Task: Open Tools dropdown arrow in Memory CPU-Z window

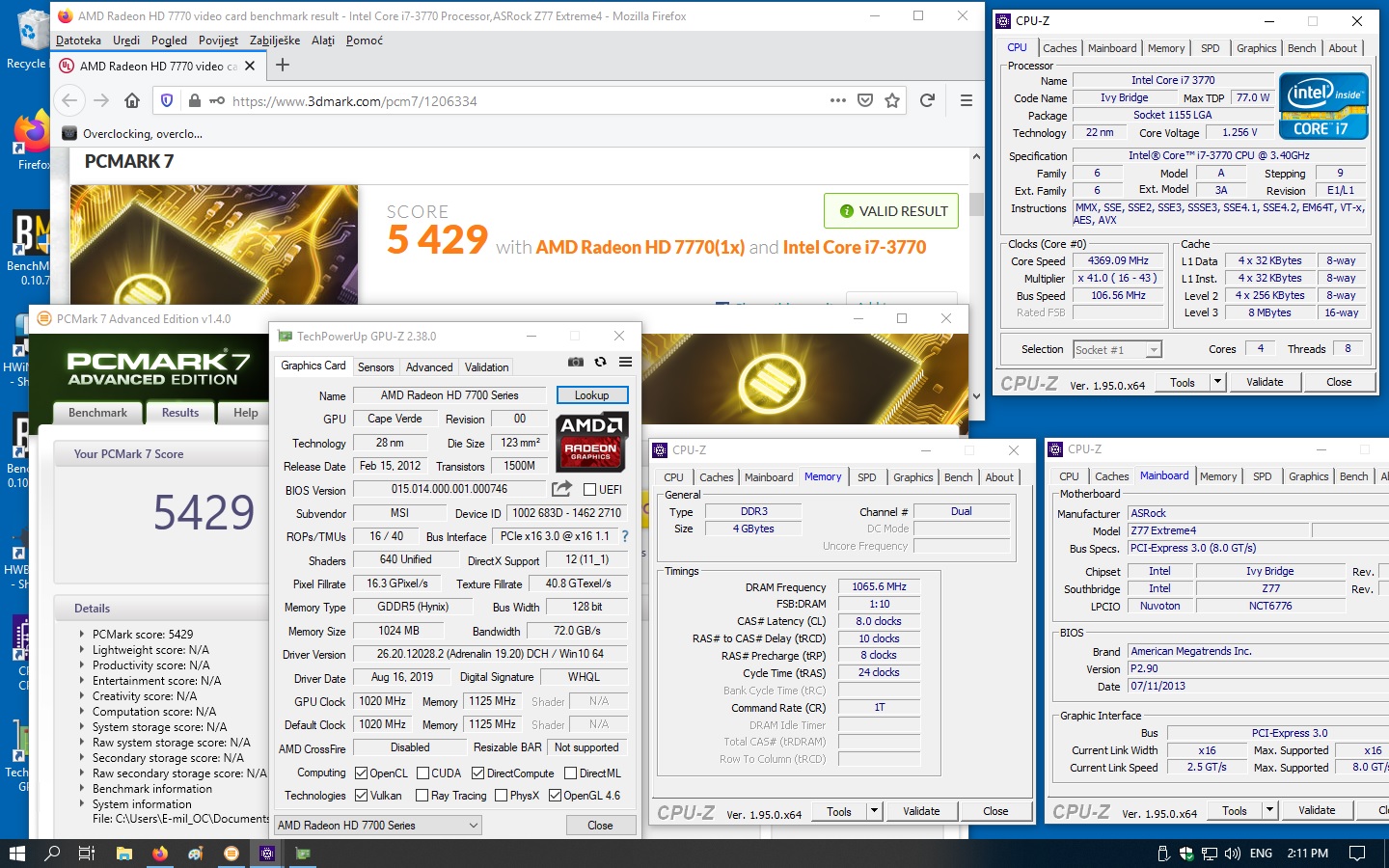Action: pyautogui.click(x=874, y=811)
